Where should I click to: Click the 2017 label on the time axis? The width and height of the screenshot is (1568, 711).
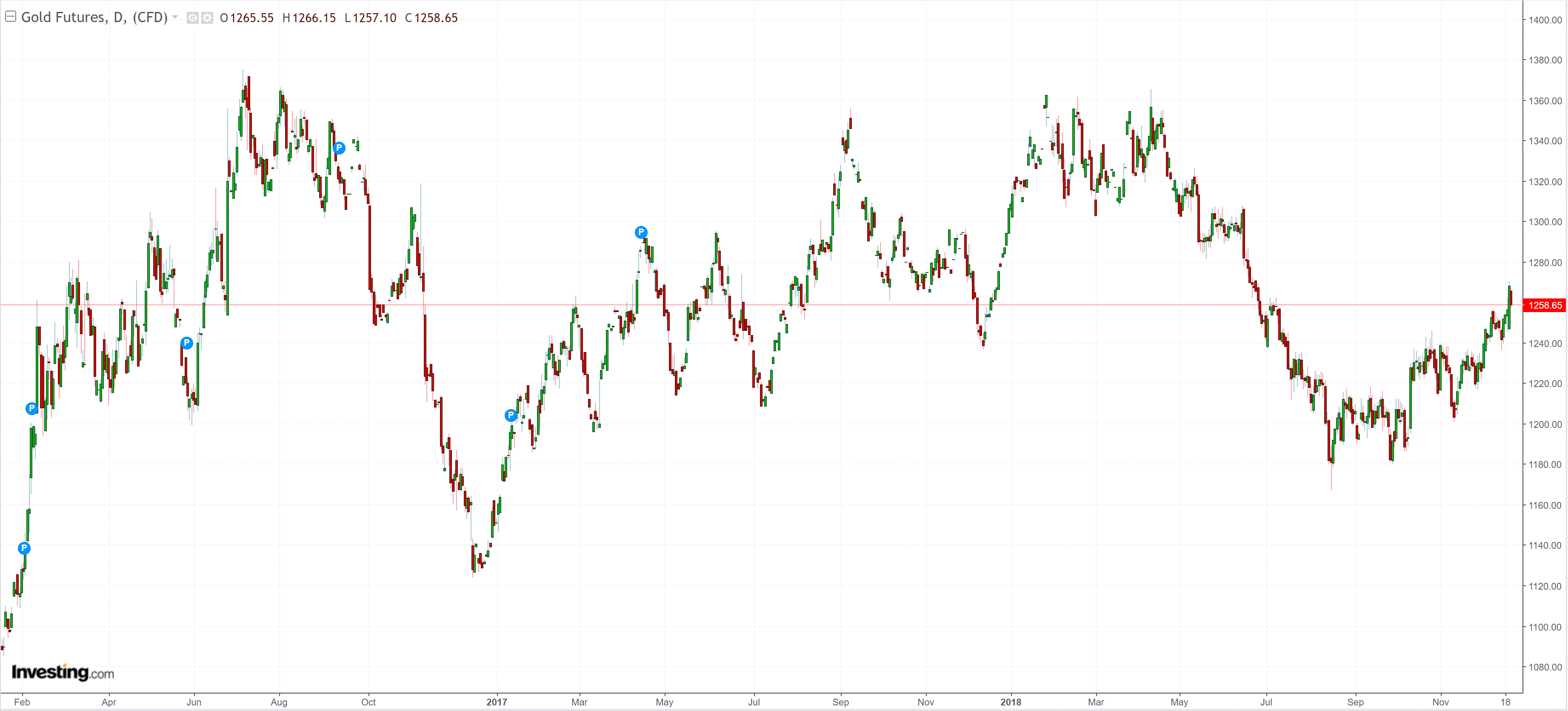pyautogui.click(x=497, y=702)
